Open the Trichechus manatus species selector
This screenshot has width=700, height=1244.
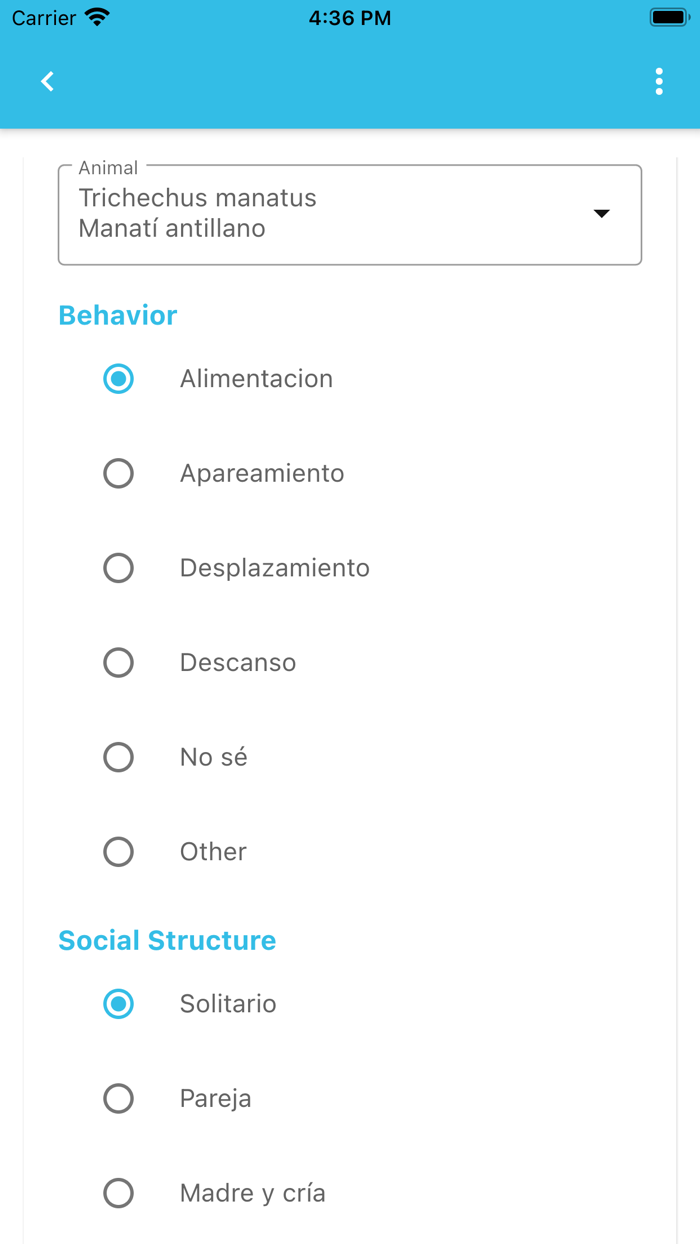[x=198, y=198]
